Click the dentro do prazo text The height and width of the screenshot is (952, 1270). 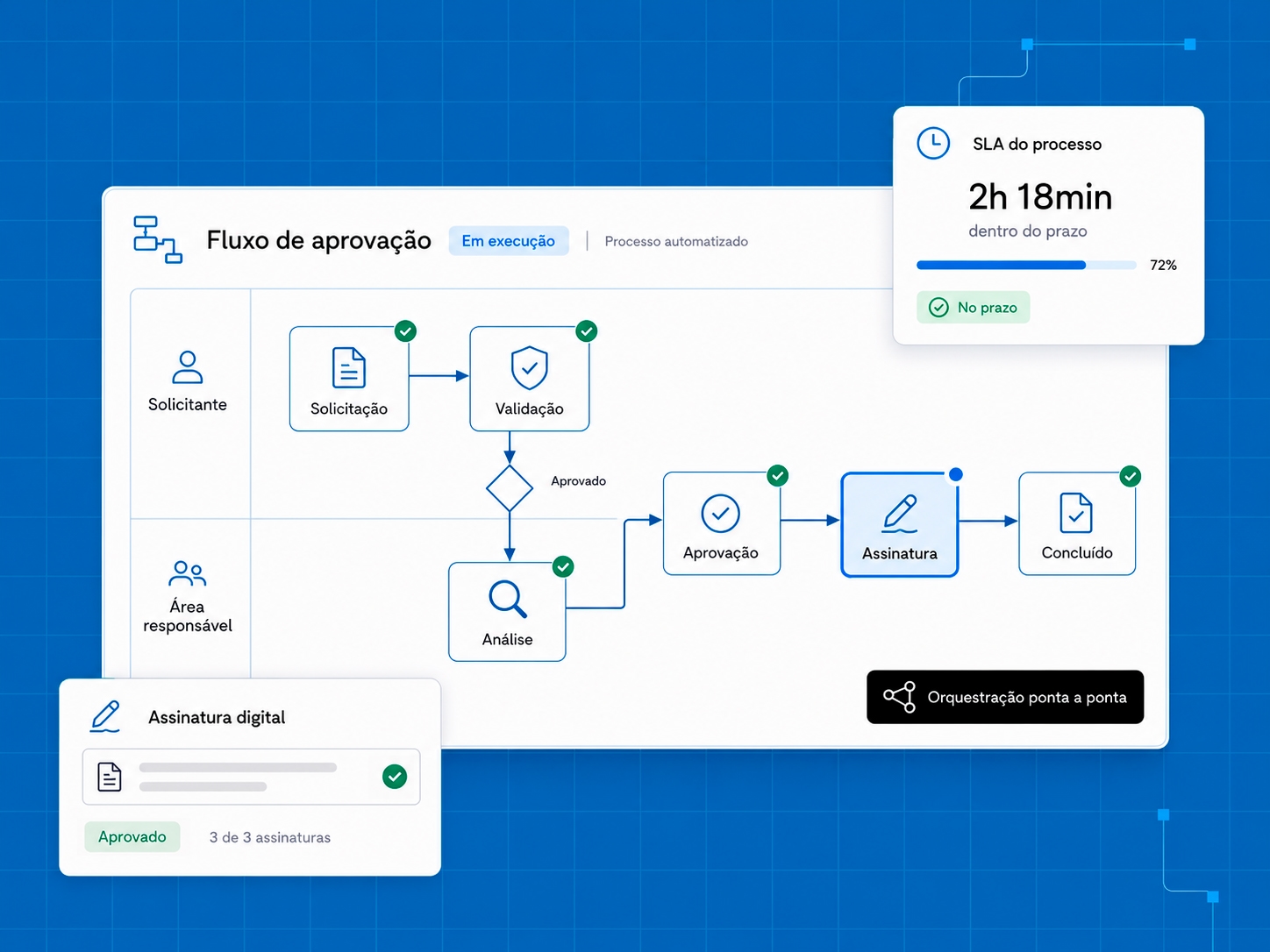[1028, 231]
